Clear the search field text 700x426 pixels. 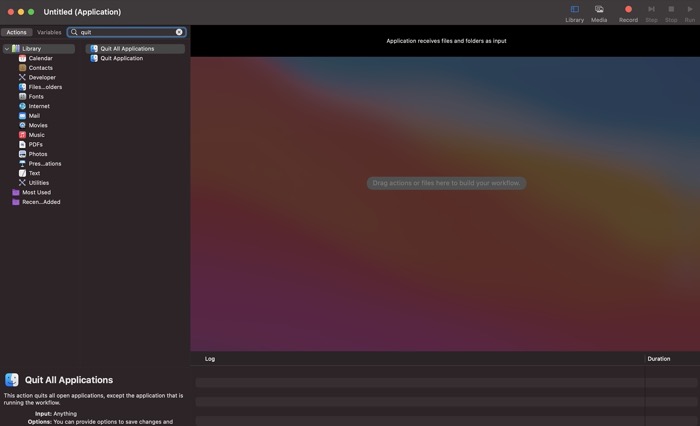179,32
